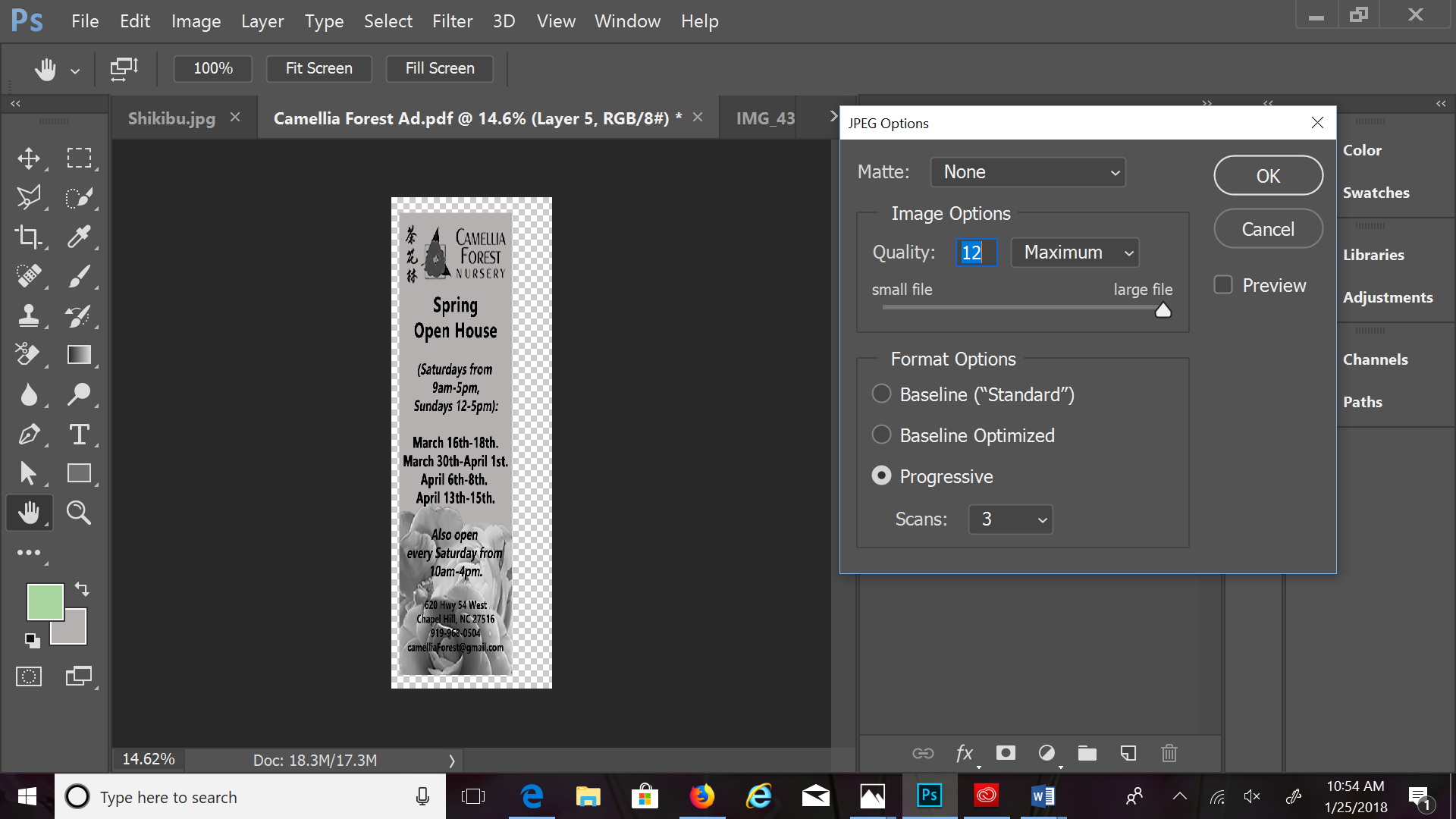
Task: Add a layer mask
Action: click(x=1006, y=753)
